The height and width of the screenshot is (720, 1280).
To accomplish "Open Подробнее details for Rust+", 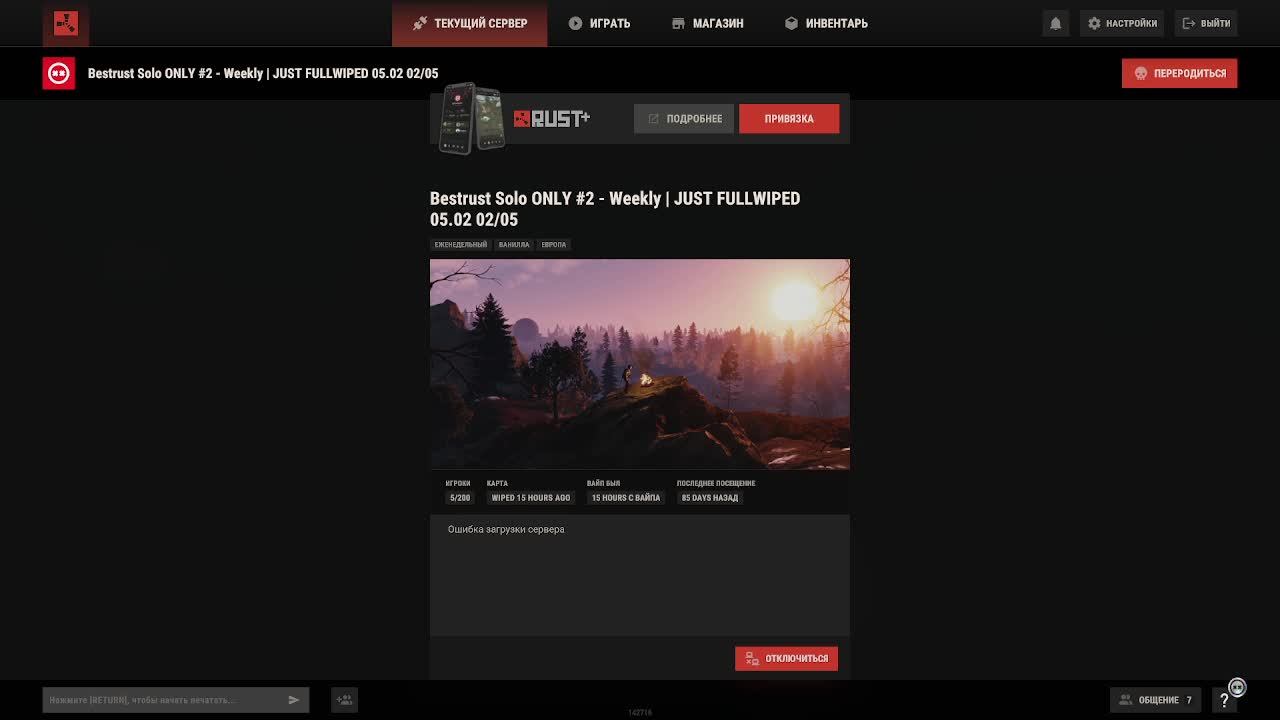I will click(x=684, y=118).
